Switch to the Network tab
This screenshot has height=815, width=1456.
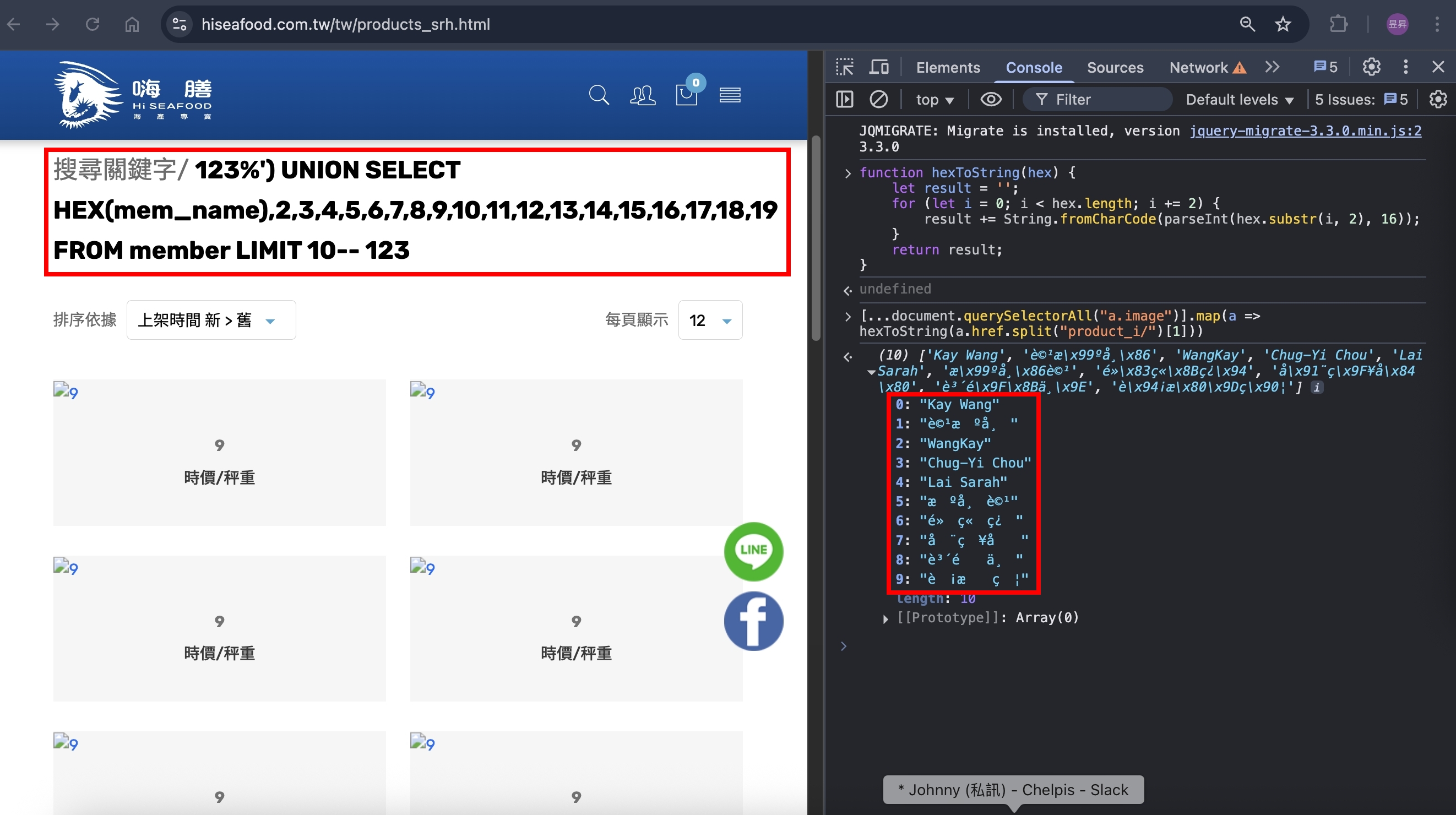[1198, 67]
